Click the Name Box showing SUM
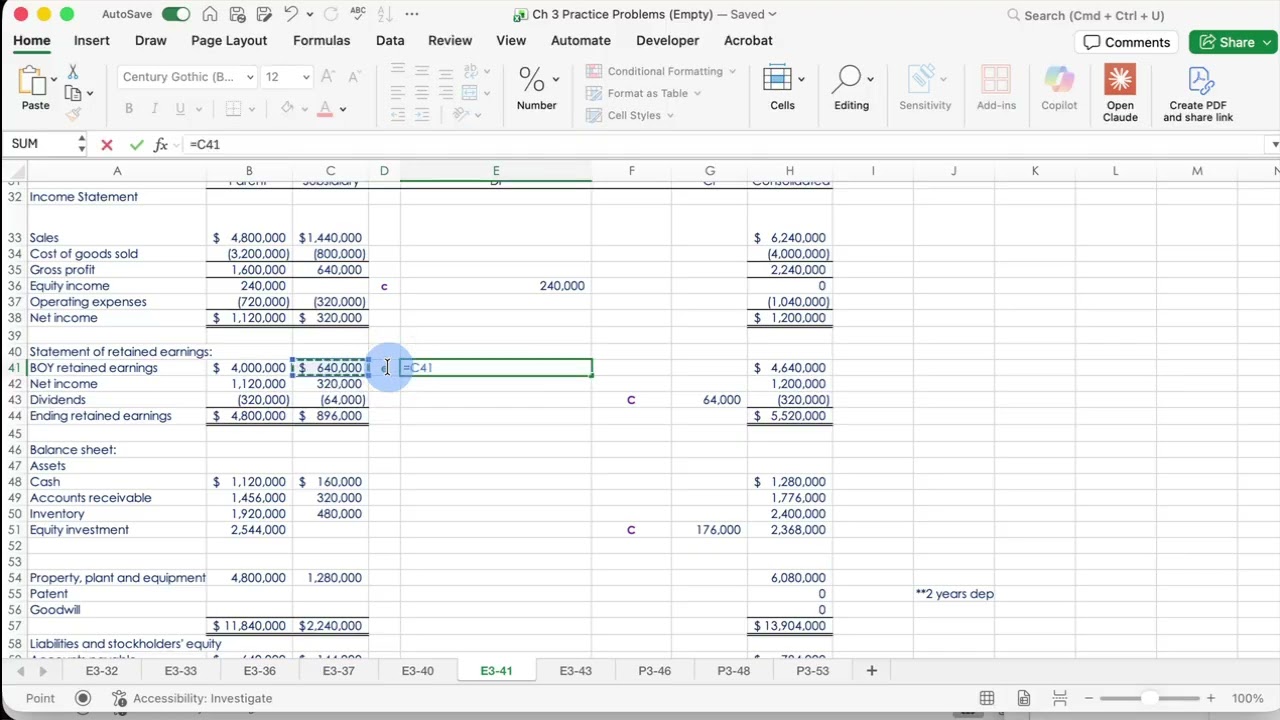The width and height of the screenshot is (1280, 720). tap(40, 145)
